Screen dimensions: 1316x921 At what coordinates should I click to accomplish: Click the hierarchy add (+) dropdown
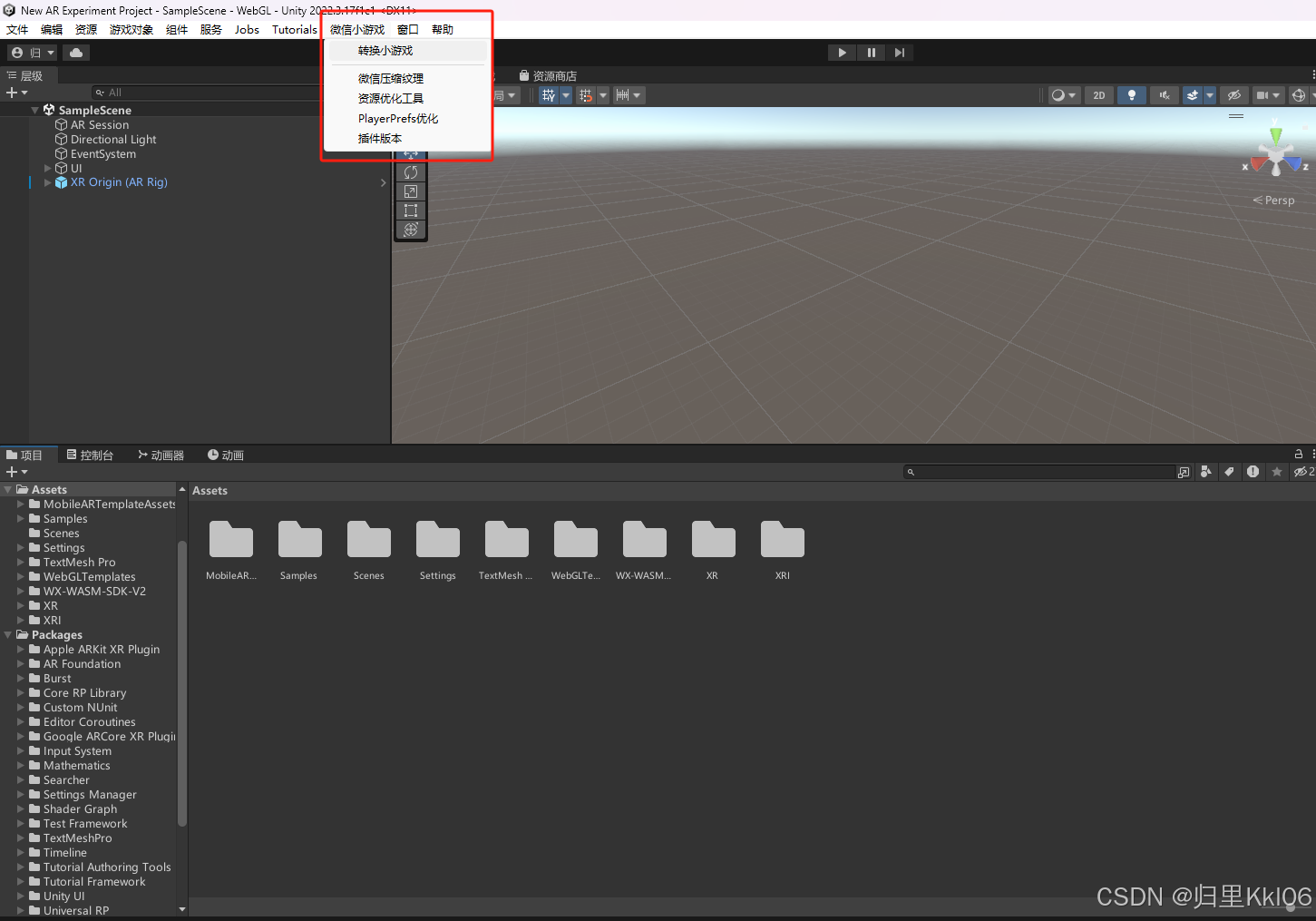[x=17, y=93]
